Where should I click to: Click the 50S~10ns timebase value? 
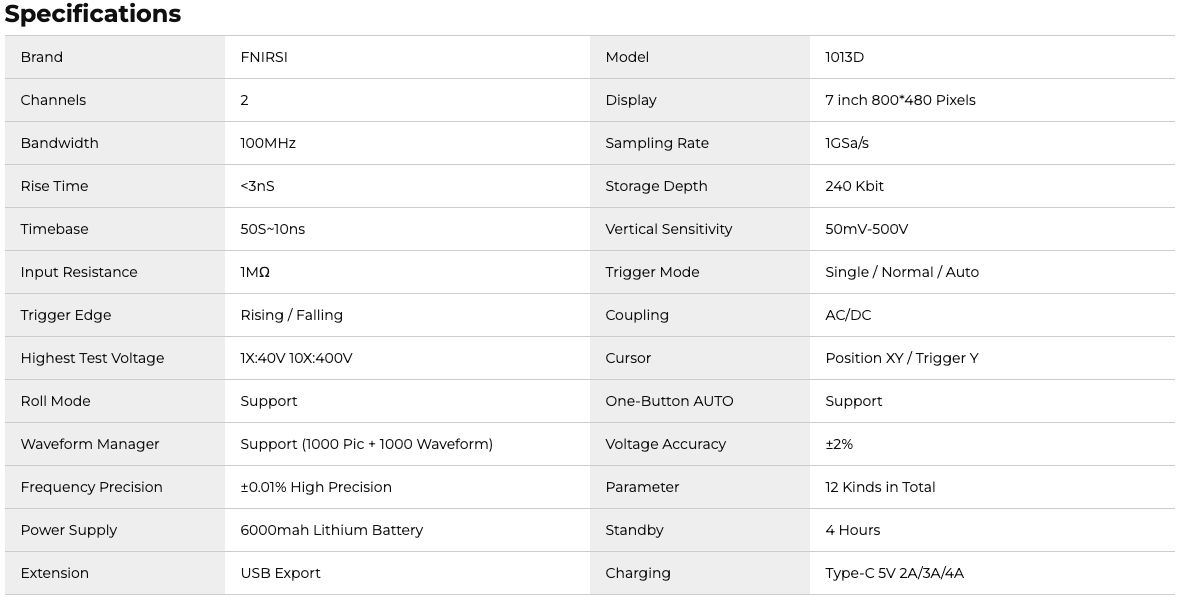(272, 229)
